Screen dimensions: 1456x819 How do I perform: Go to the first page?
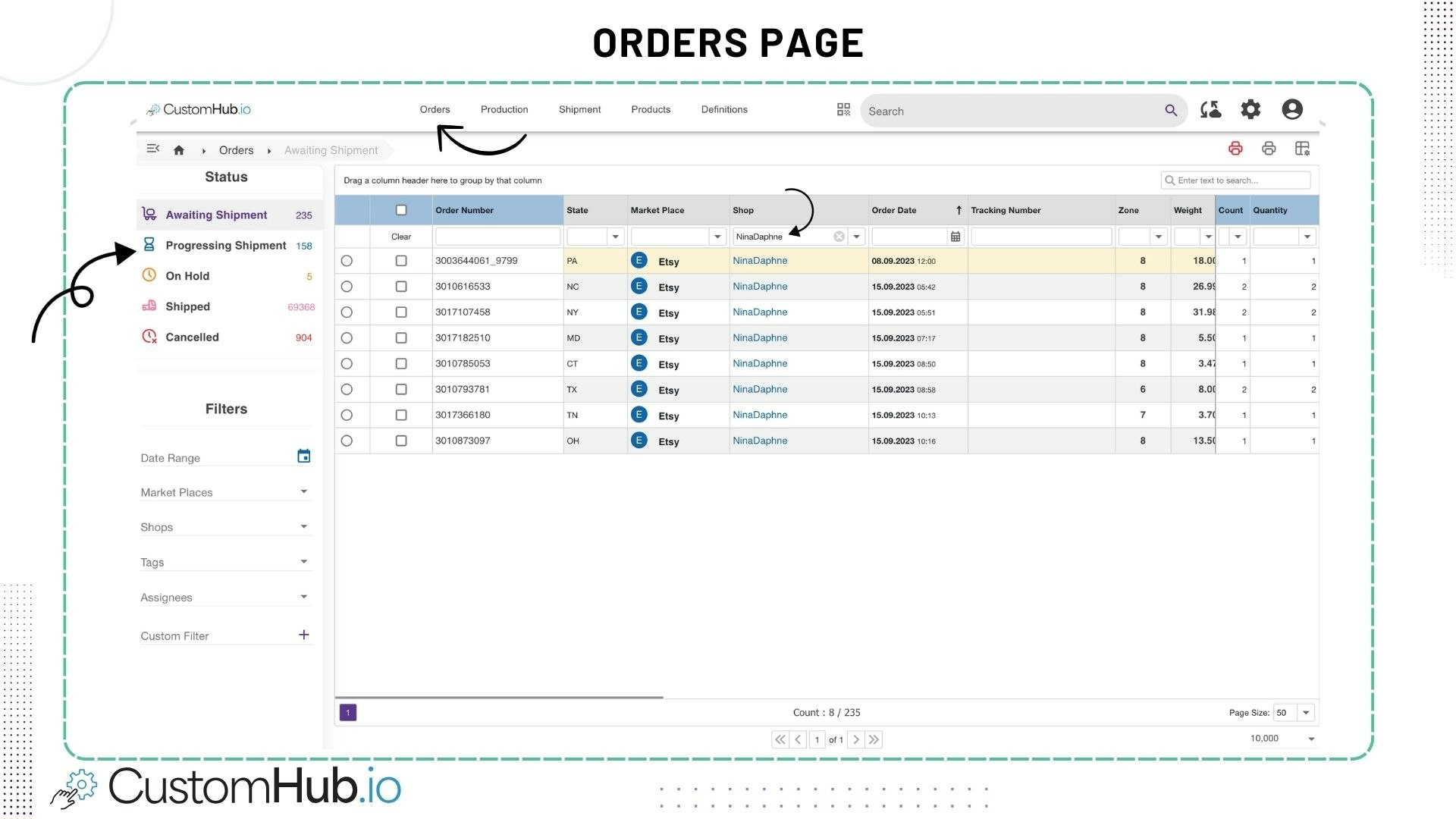click(780, 739)
